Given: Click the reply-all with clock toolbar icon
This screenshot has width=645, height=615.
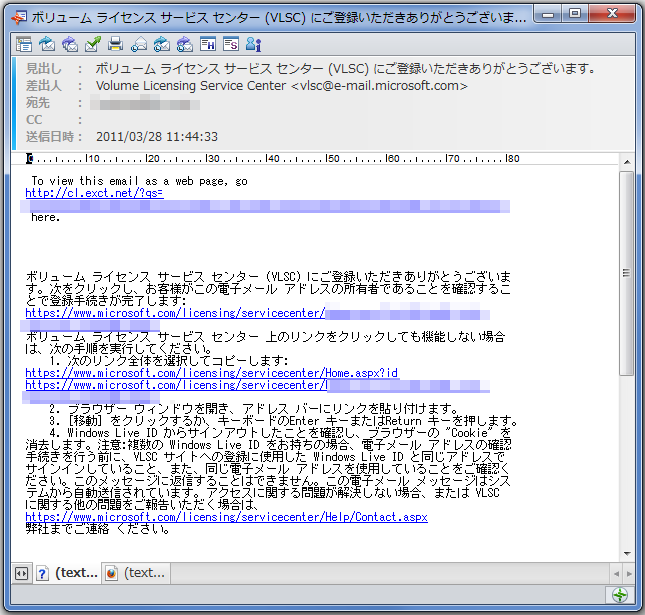Looking at the screenshot, I should pyautogui.click(x=185, y=44).
